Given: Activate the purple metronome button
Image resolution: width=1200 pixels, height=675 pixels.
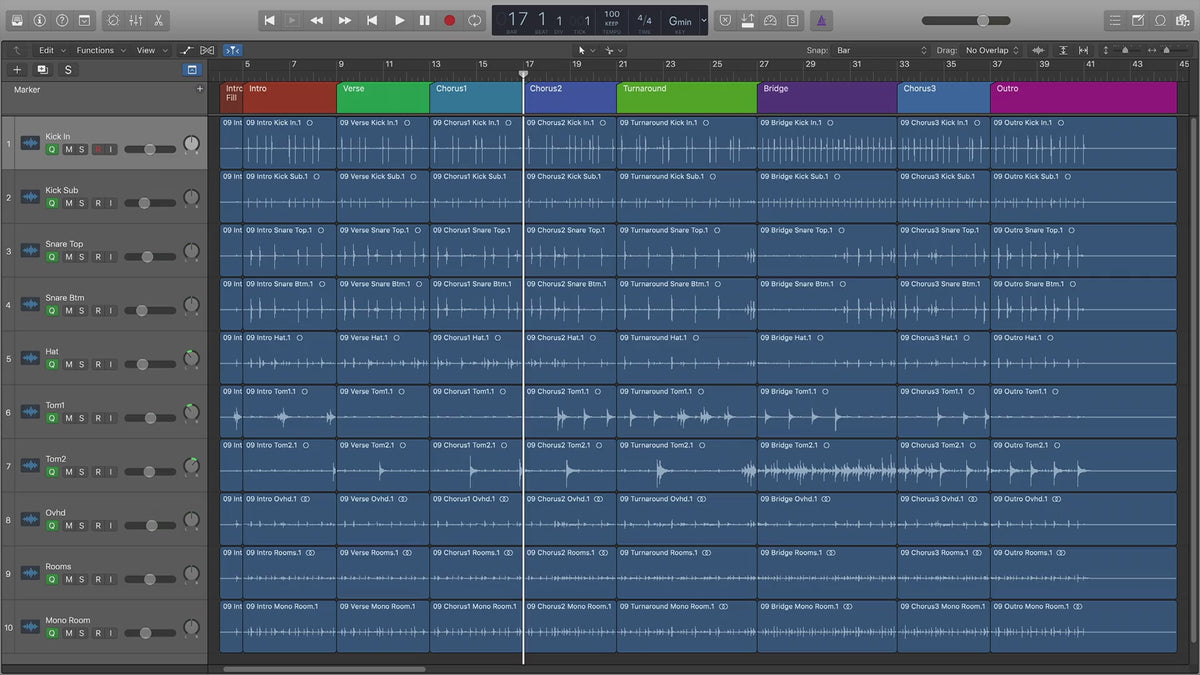Looking at the screenshot, I should [x=820, y=20].
